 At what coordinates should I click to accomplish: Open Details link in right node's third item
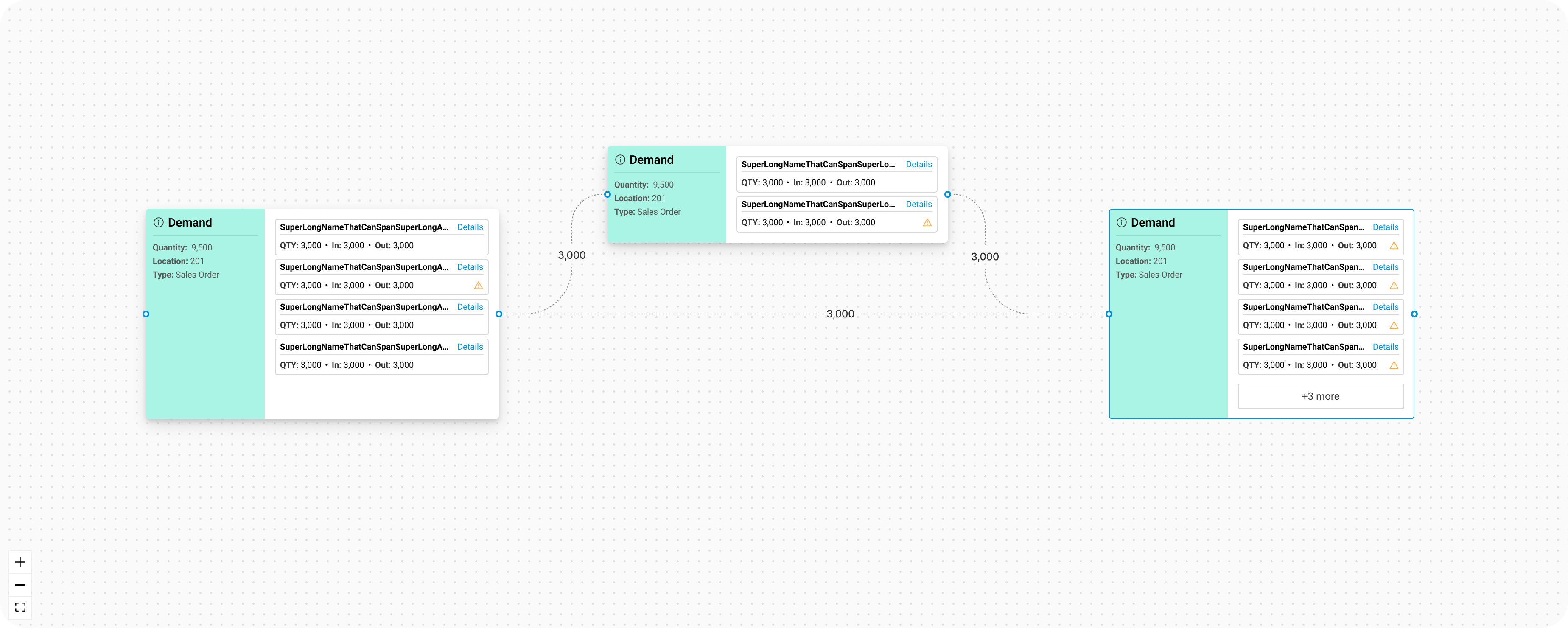1386,307
